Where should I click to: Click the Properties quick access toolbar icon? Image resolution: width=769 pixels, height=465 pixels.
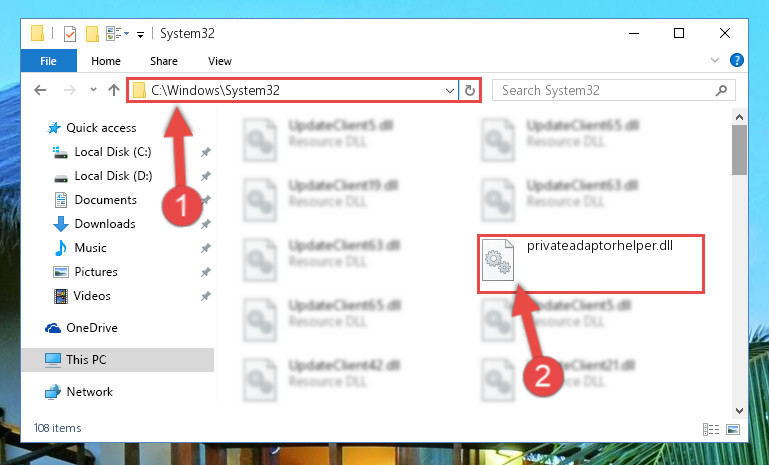coord(70,33)
